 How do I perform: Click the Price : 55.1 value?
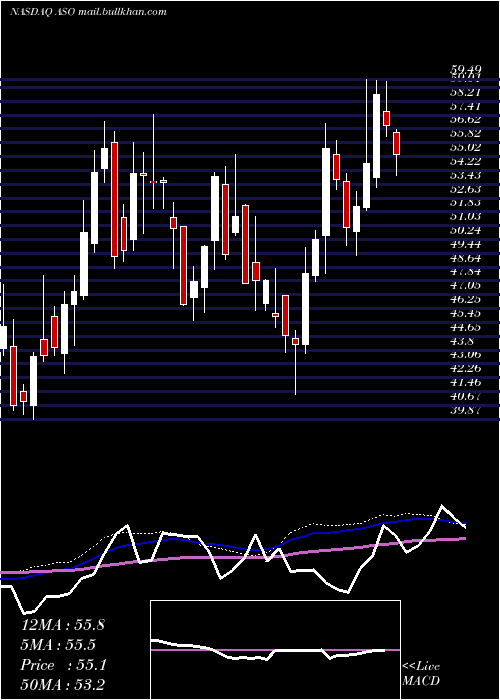pyautogui.click(x=63, y=665)
